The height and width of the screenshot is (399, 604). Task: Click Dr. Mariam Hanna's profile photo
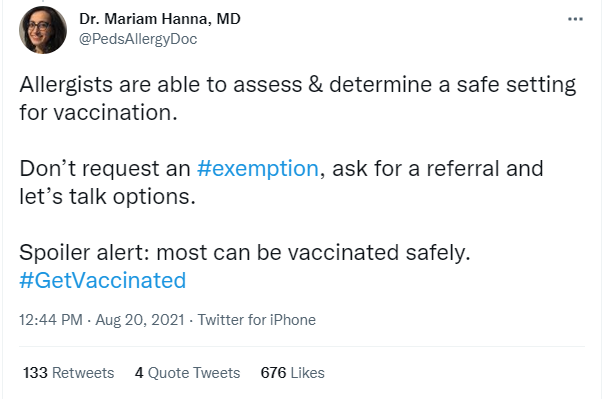coord(43,30)
